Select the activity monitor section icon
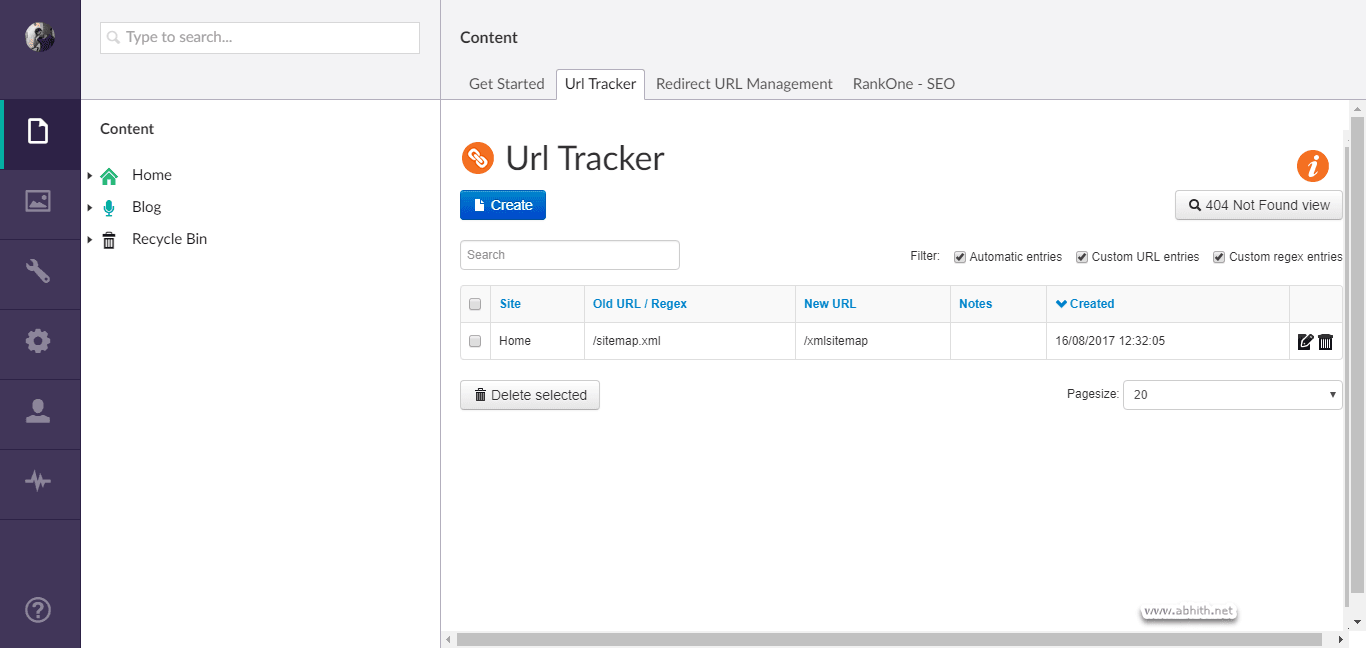1366x648 pixels. tap(40, 483)
